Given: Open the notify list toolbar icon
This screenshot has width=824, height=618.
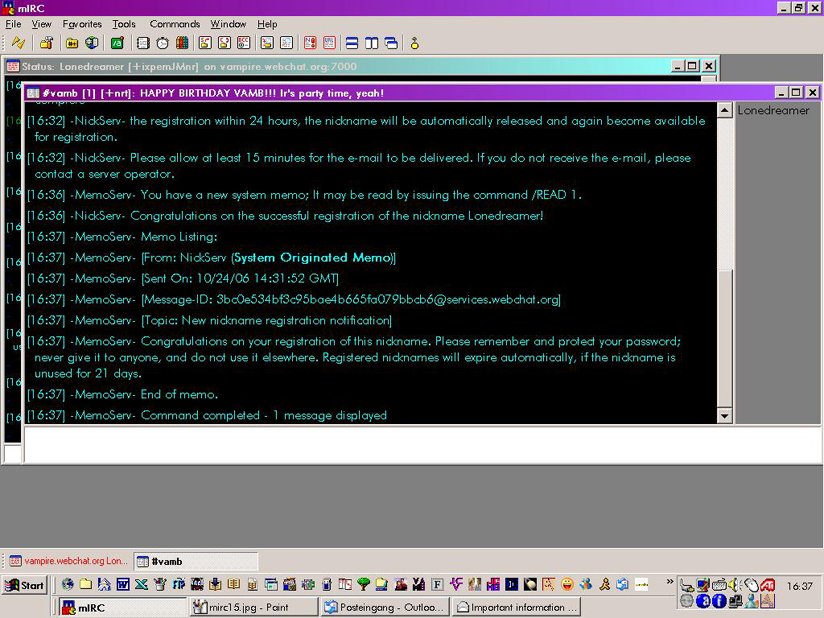Looking at the screenshot, I should (310, 43).
